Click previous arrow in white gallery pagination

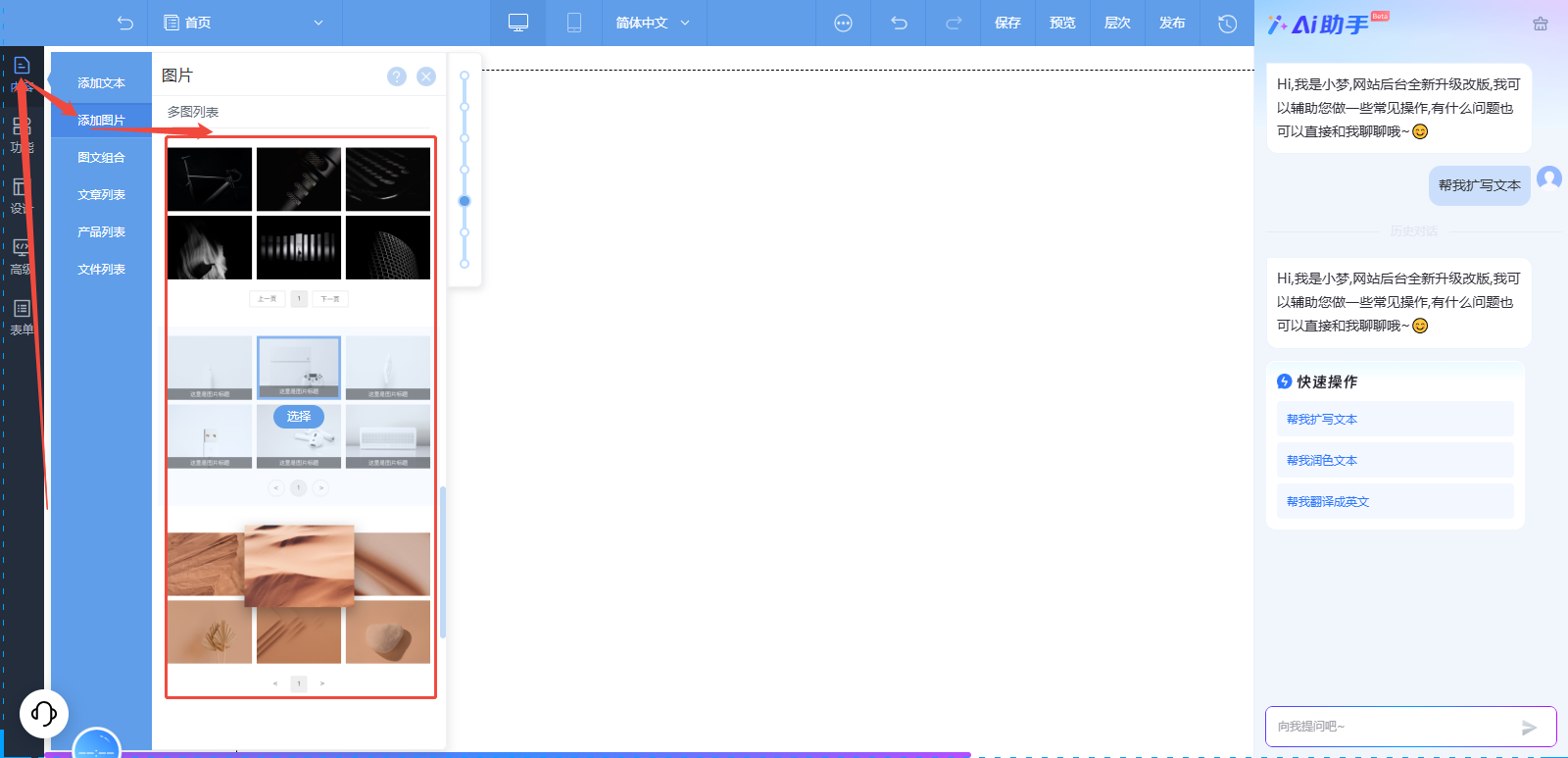pos(276,487)
